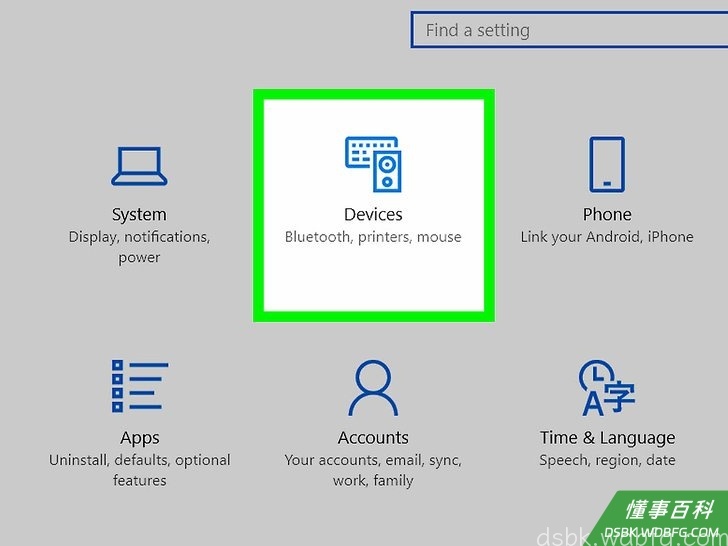Open the Devices keyboard-and-speaker icon
The width and height of the screenshot is (728, 546).
373,164
